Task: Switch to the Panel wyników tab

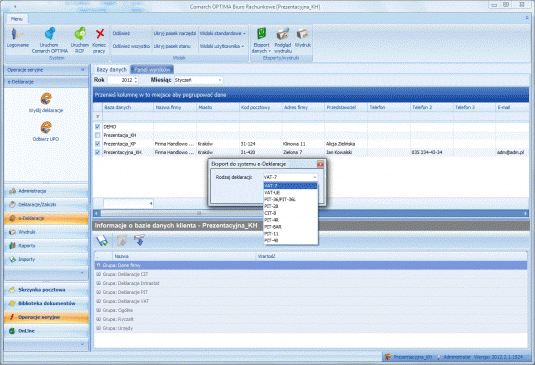Action: [152, 70]
